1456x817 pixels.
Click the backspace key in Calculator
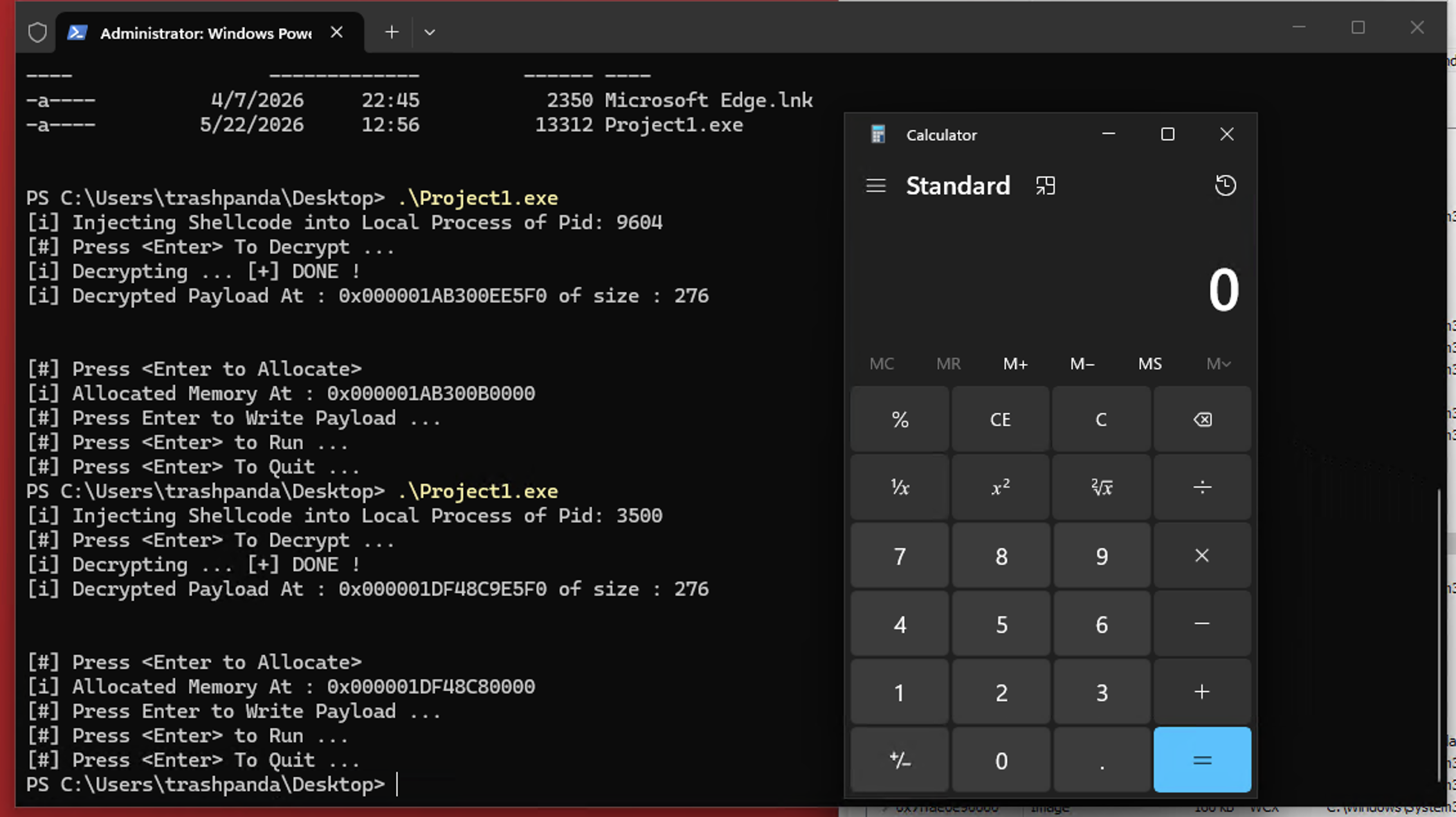[x=1202, y=419]
